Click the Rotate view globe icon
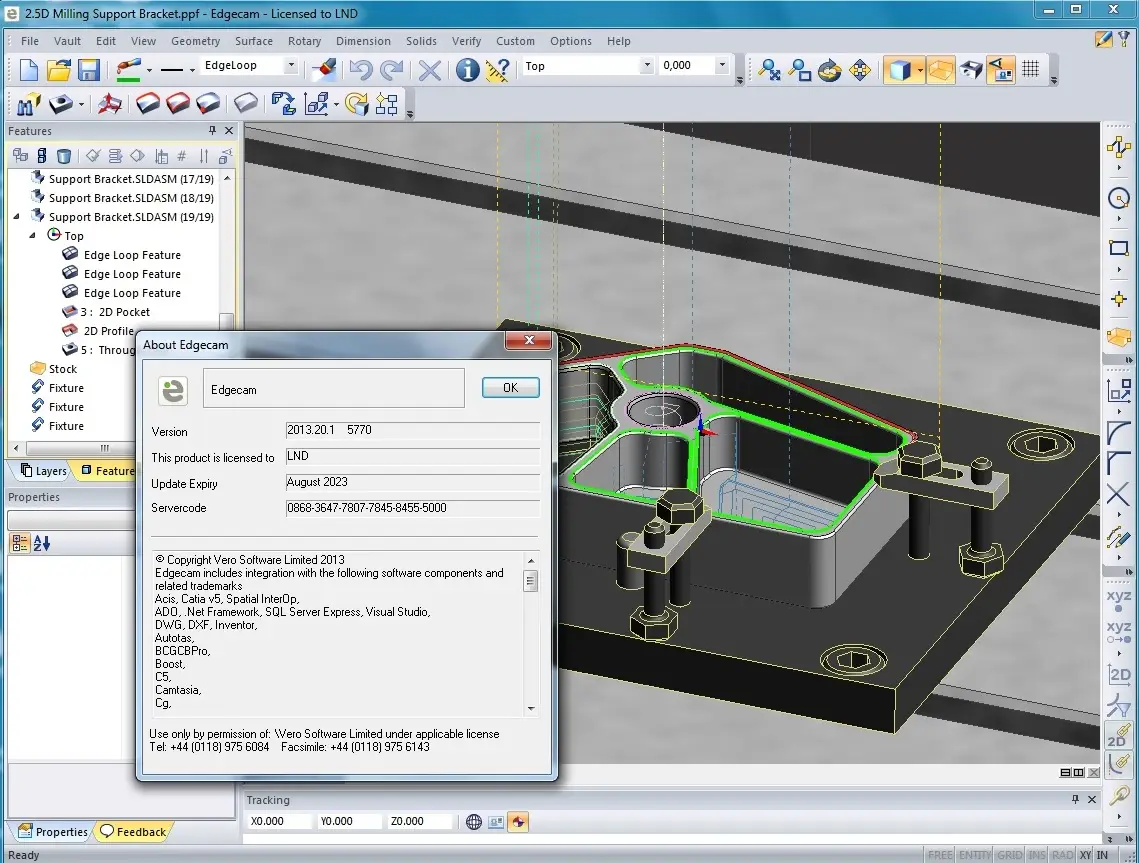This screenshot has height=863, width=1139. (x=830, y=70)
